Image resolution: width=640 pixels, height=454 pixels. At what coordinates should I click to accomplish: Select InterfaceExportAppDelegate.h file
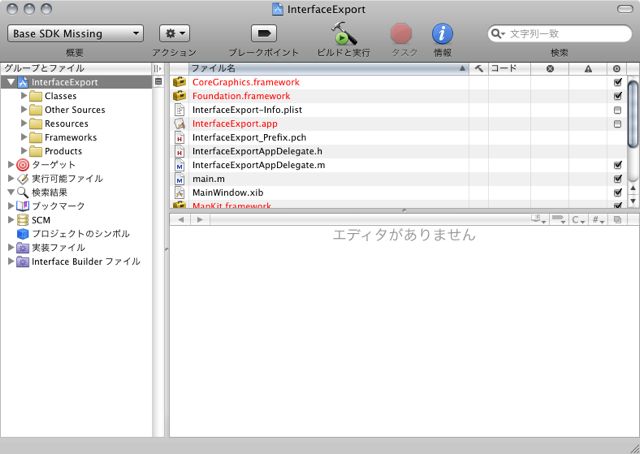pos(257,151)
